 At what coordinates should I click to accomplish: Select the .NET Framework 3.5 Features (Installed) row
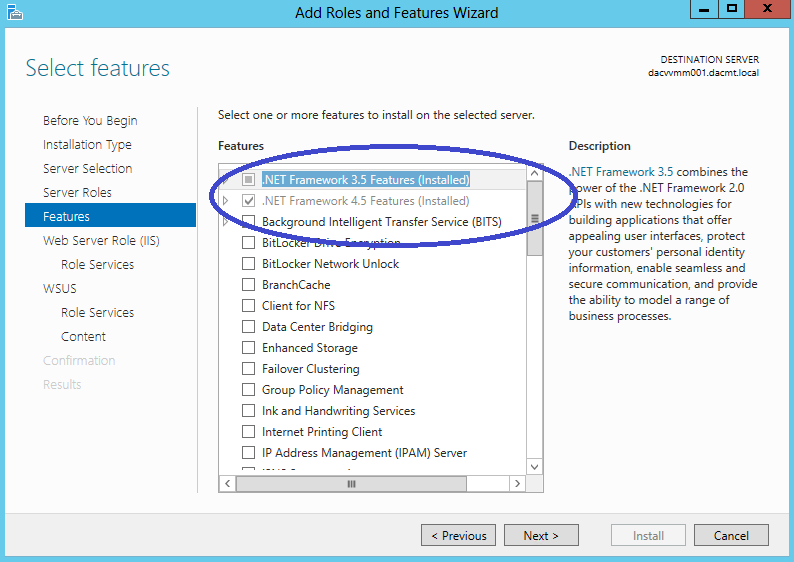(366, 180)
